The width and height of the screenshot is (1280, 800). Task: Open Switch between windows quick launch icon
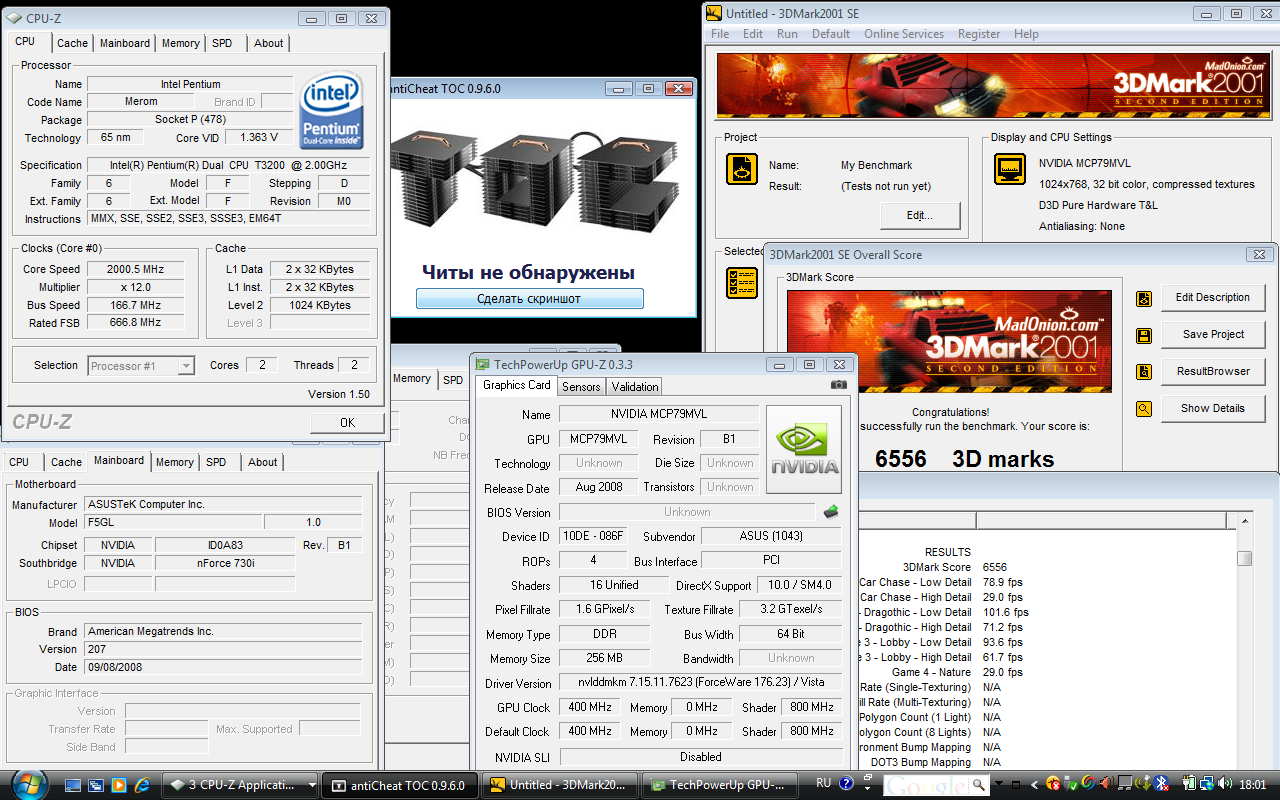pyautogui.click(x=96, y=785)
